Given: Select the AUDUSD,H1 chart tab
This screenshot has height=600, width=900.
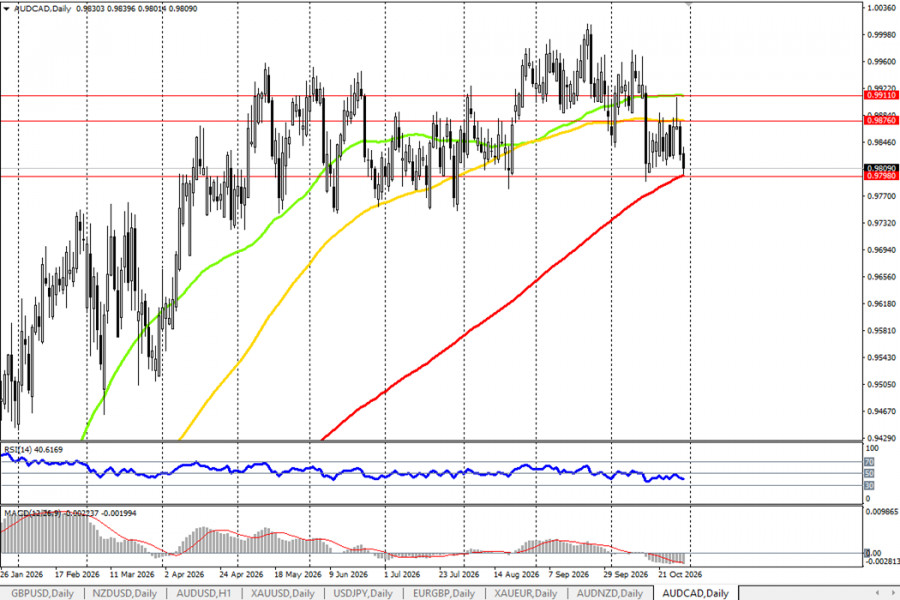Looking at the screenshot, I should click(204, 593).
